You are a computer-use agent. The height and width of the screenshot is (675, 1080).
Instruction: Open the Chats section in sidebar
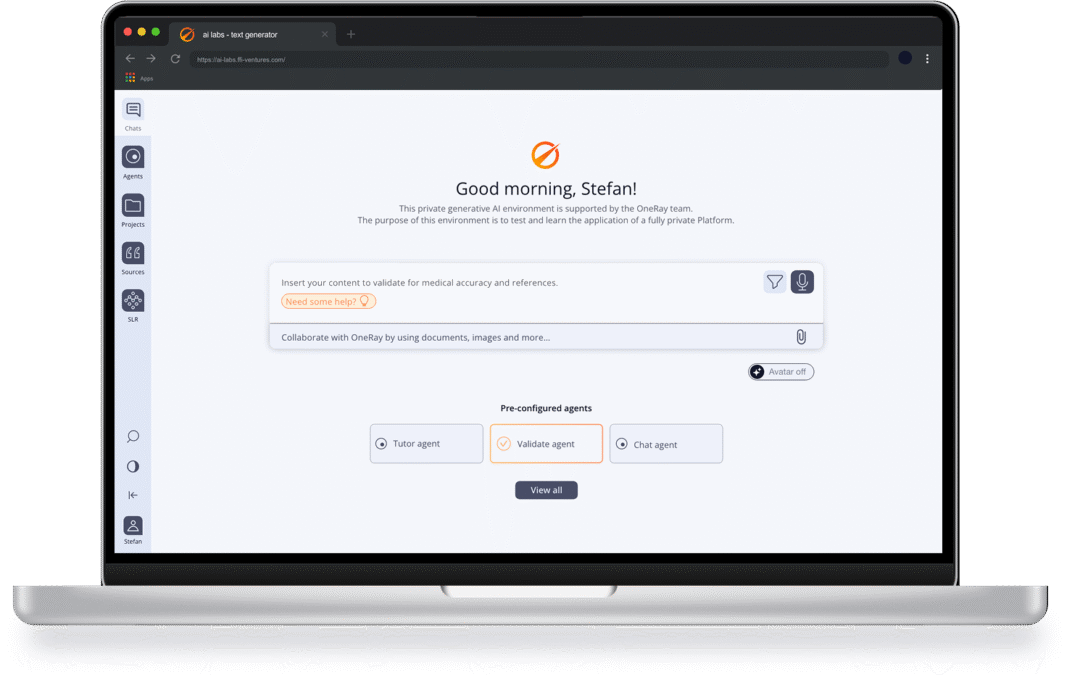pyautogui.click(x=133, y=111)
